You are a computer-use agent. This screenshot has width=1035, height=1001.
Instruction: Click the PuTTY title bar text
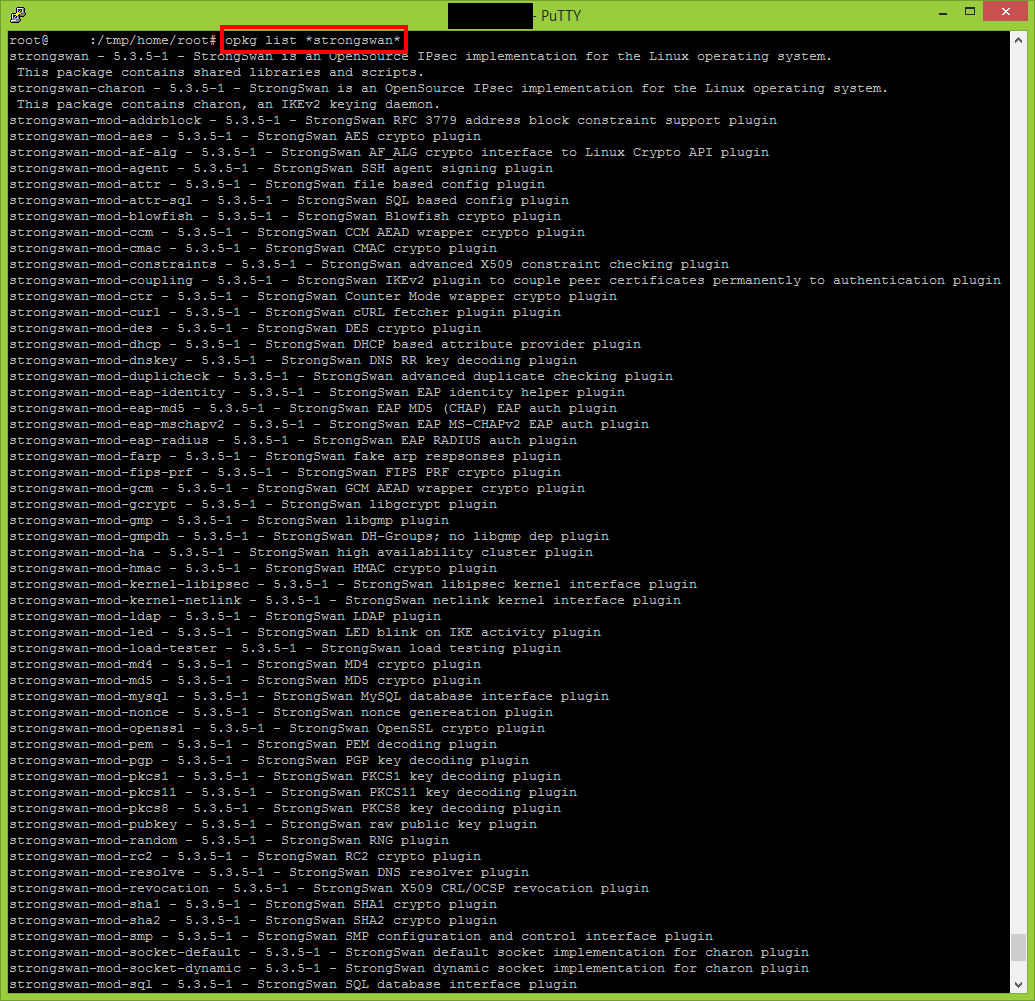(561, 16)
